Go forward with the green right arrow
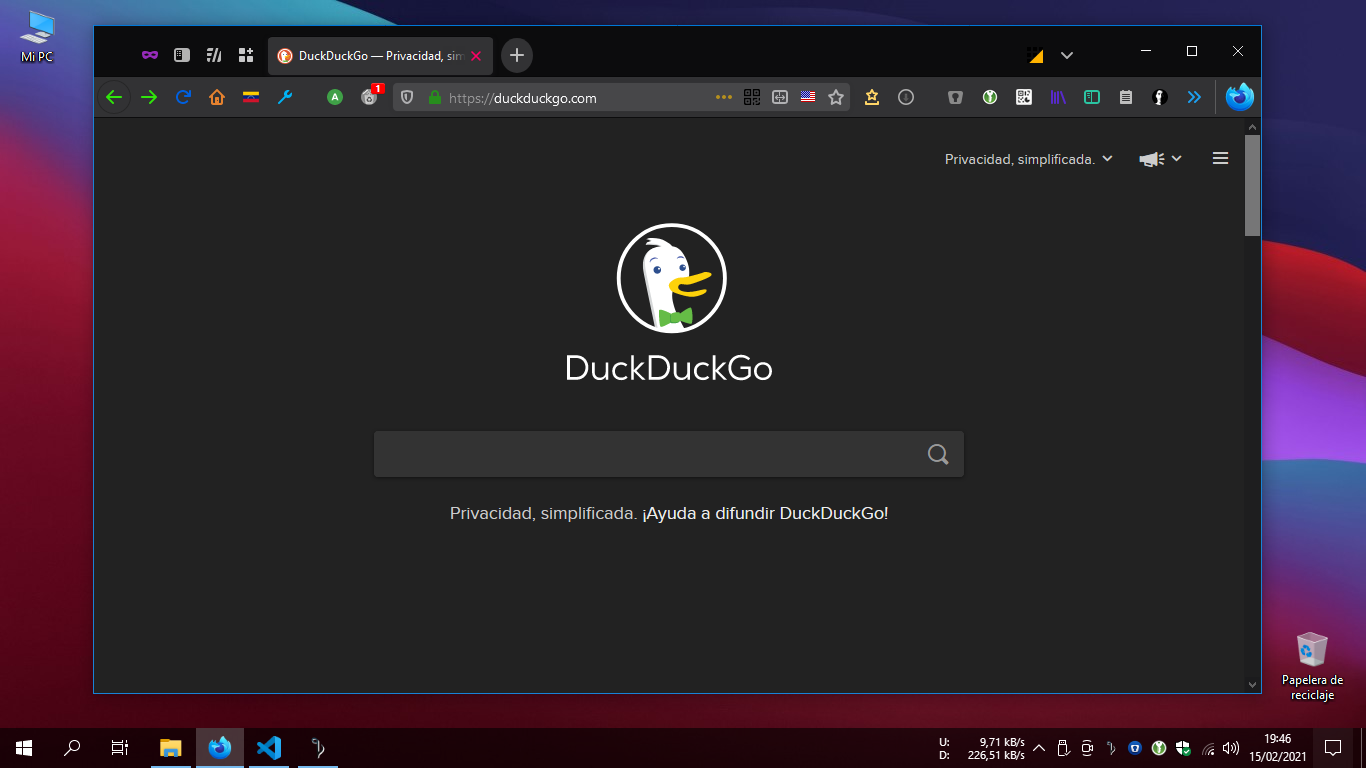1366x768 pixels. coord(149,97)
